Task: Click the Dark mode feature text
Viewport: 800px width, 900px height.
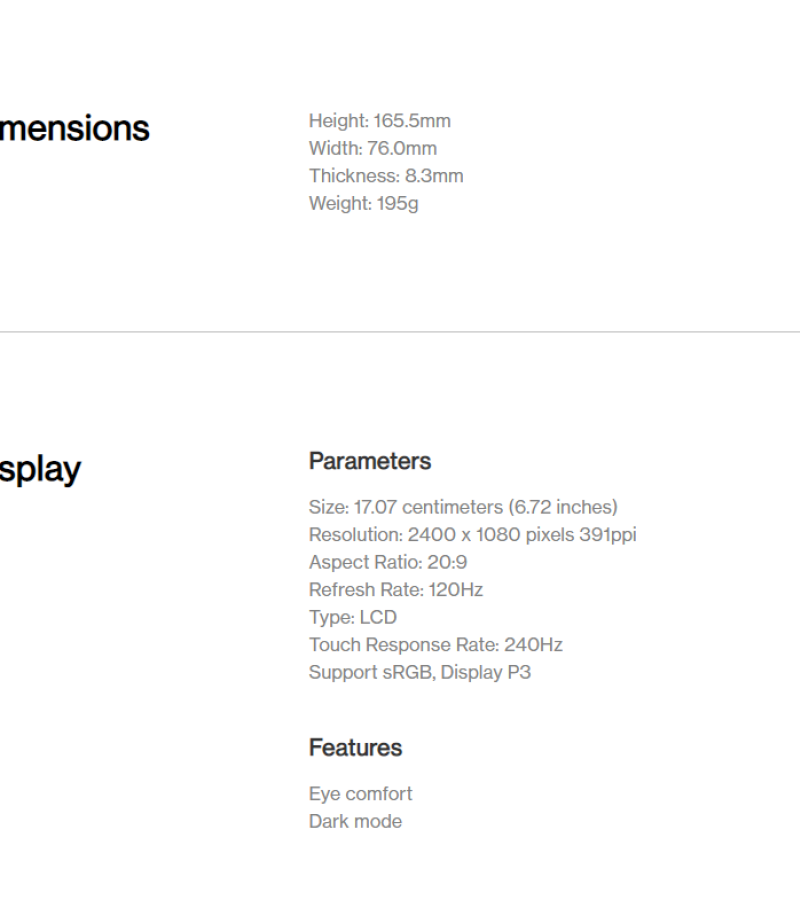Action: (x=355, y=821)
